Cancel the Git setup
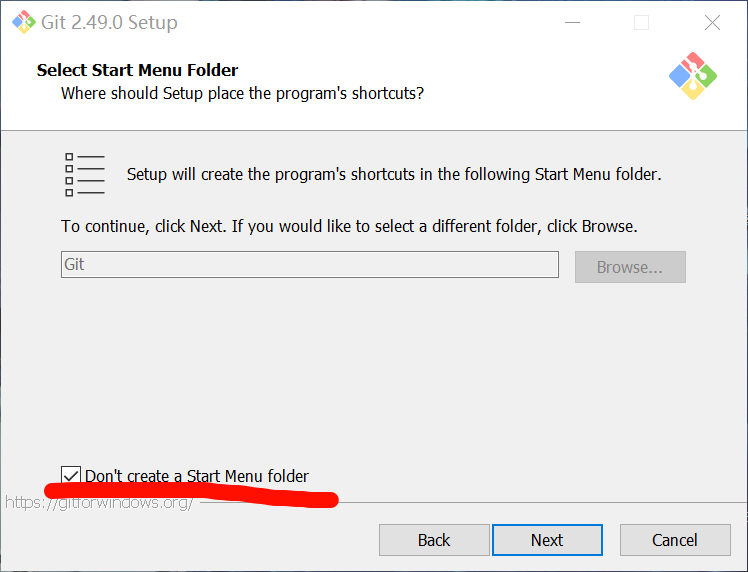748x572 pixels. click(675, 540)
